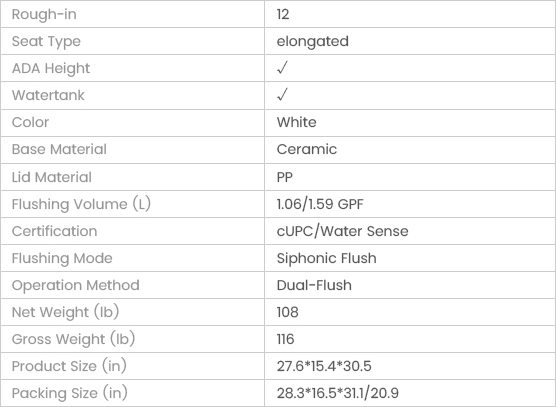Select the product size 27.6*15.4*30.5
Screen dimensions: 556x407
(324, 366)
